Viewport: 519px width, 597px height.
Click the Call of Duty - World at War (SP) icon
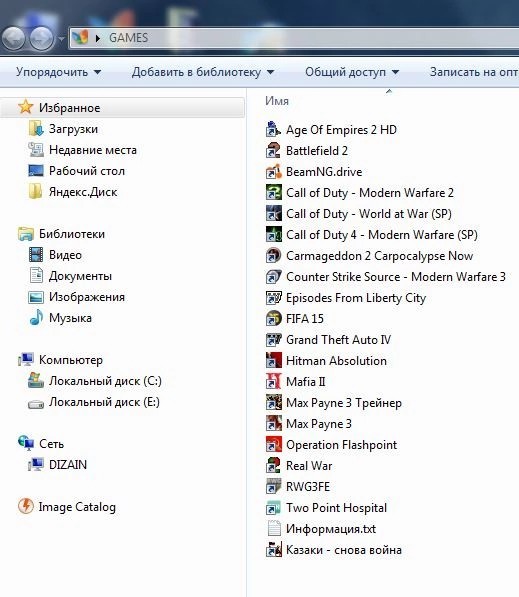(x=273, y=214)
